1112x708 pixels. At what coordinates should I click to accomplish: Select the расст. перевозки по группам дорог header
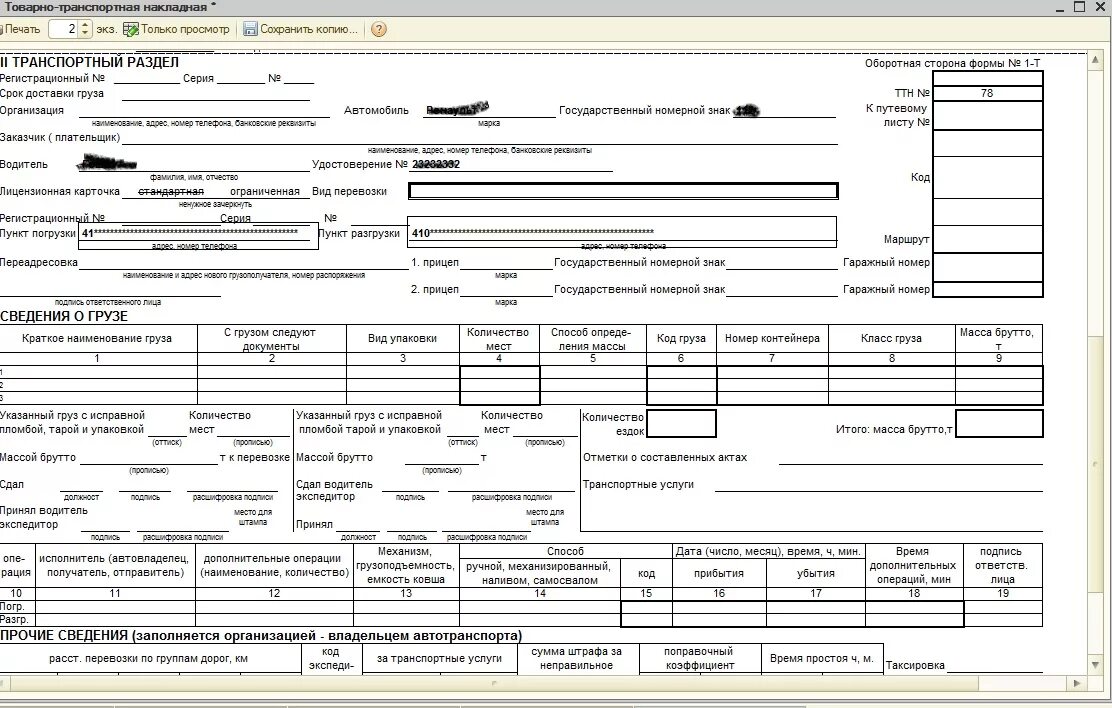(x=149, y=658)
